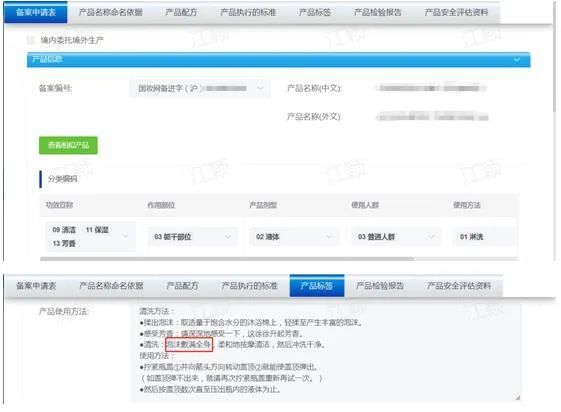561x412 pixels.
Task: Select the active 产品标签 tab in lower bar
Action: [x=317, y=286]
